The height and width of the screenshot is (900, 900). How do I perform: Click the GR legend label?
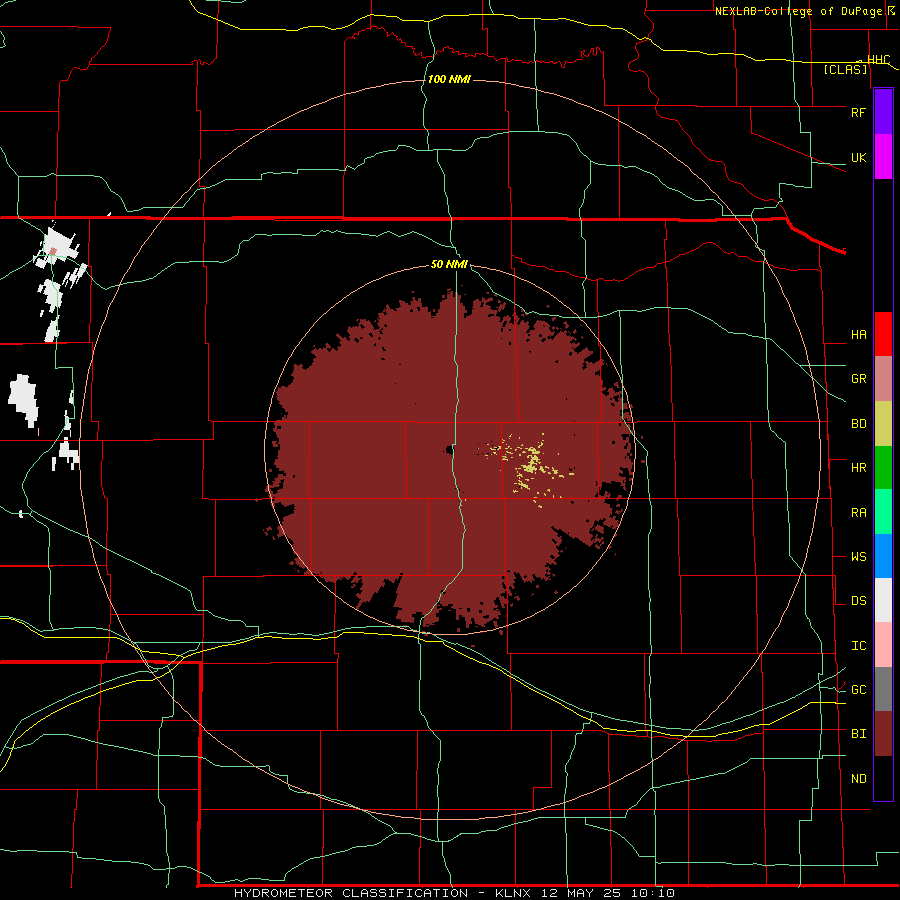click(858, 379)
